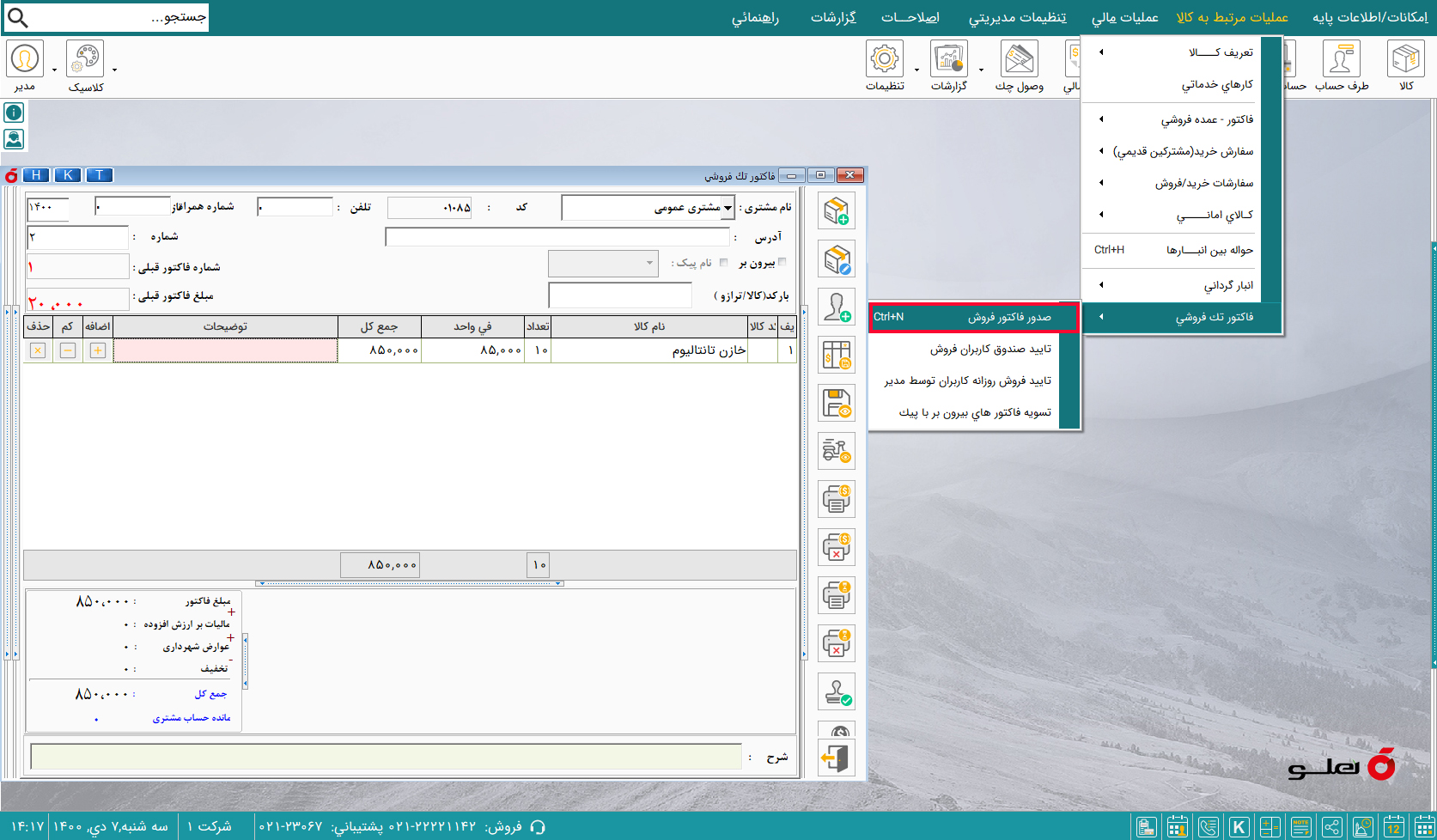Click the T button on invoice title bar

tap(100, 175)
